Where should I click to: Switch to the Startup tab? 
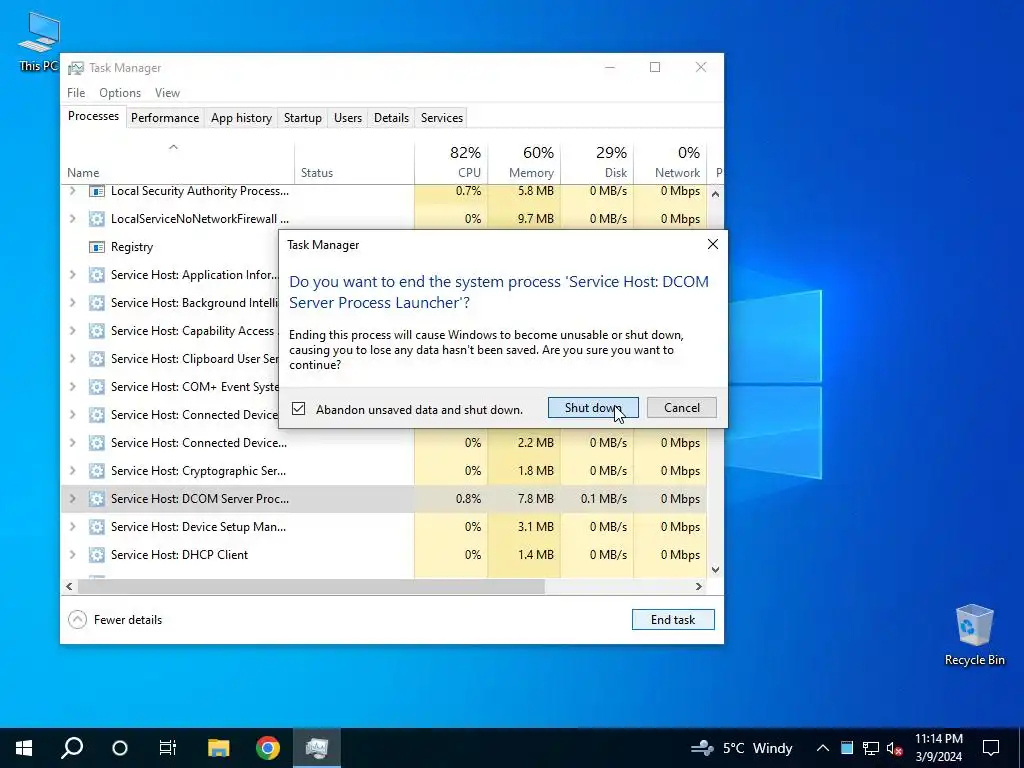302,118
